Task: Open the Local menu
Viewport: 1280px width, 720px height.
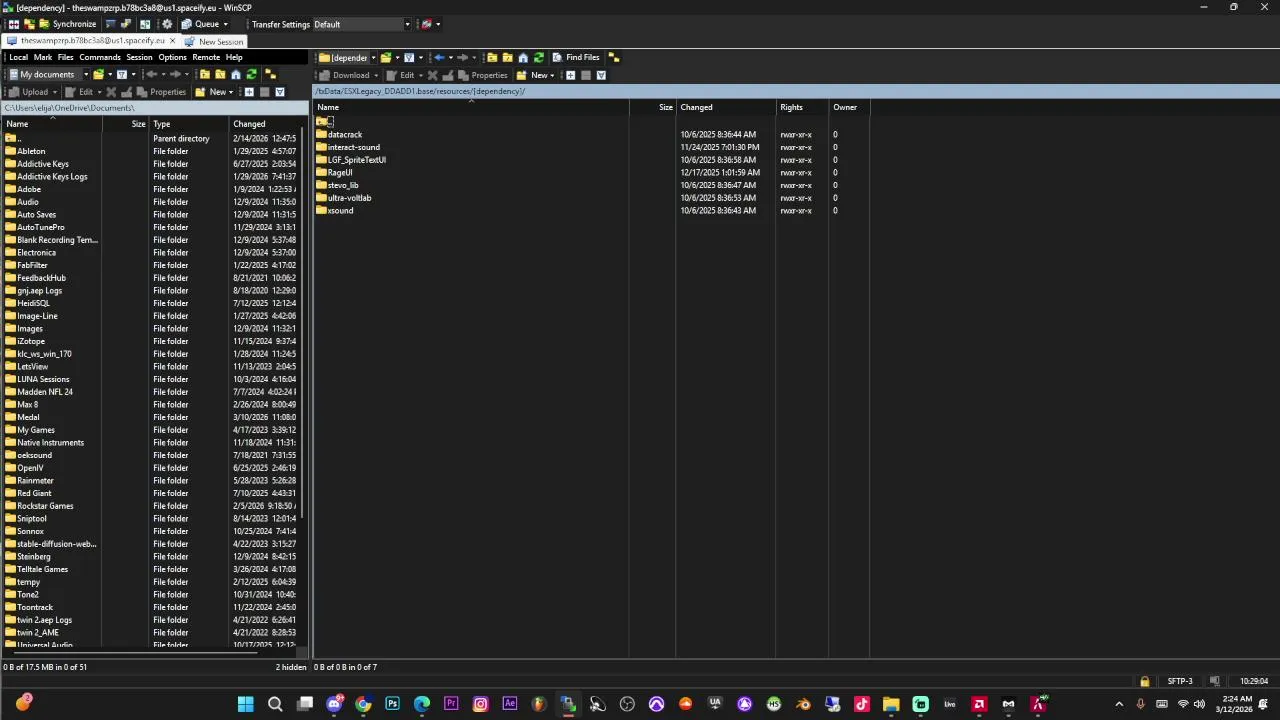Action: (18, 57)
